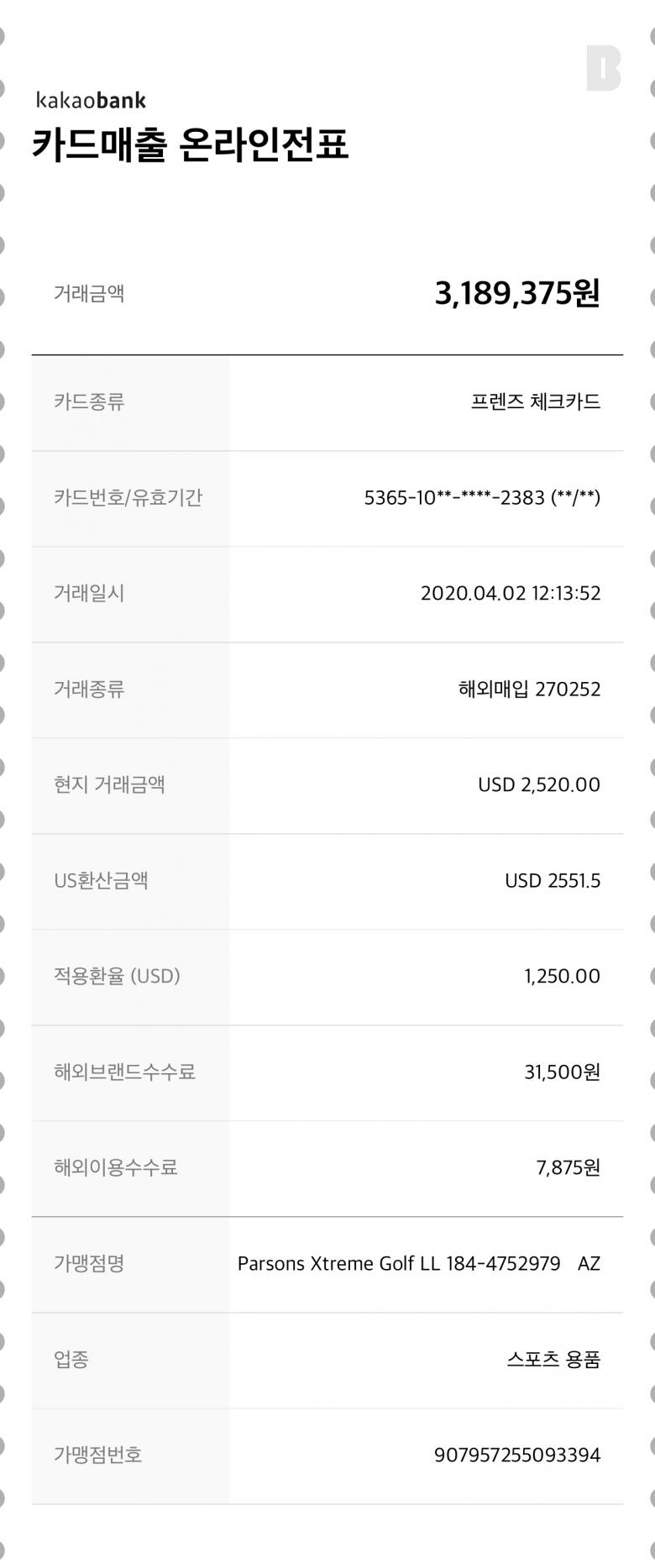Viewport: 655px width, 1568px height.
Task: Click the 프렌즈 체크카드 card type value
Action: 535,401
